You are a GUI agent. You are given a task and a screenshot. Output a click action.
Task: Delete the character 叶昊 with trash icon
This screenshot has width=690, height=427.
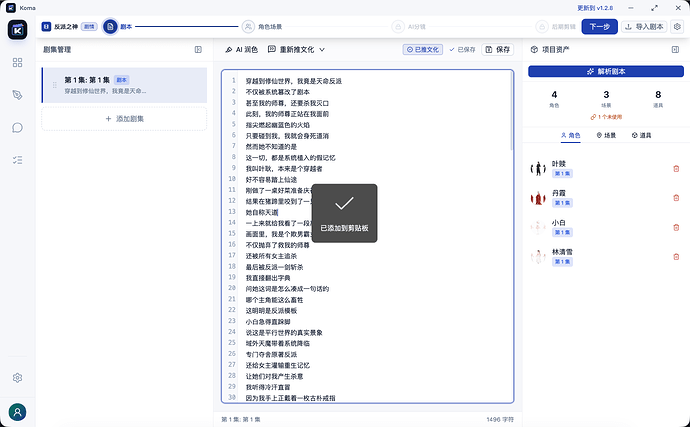(x=676, y=169)
